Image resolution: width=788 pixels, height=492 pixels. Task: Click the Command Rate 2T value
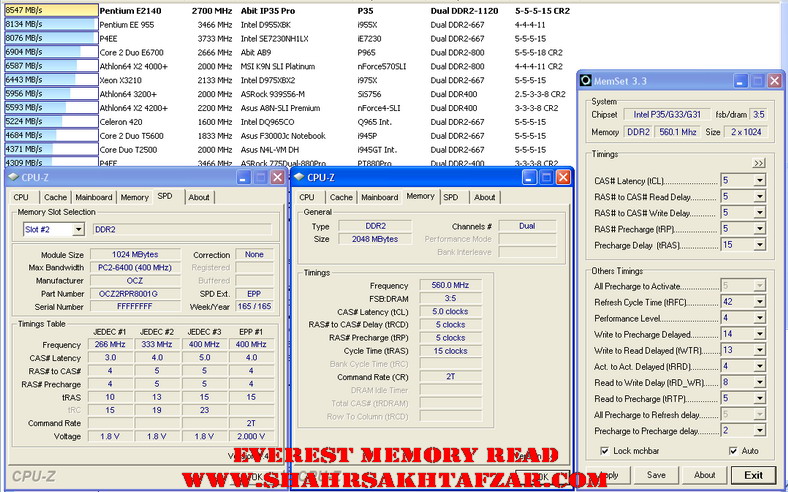[x=450, y=376]
